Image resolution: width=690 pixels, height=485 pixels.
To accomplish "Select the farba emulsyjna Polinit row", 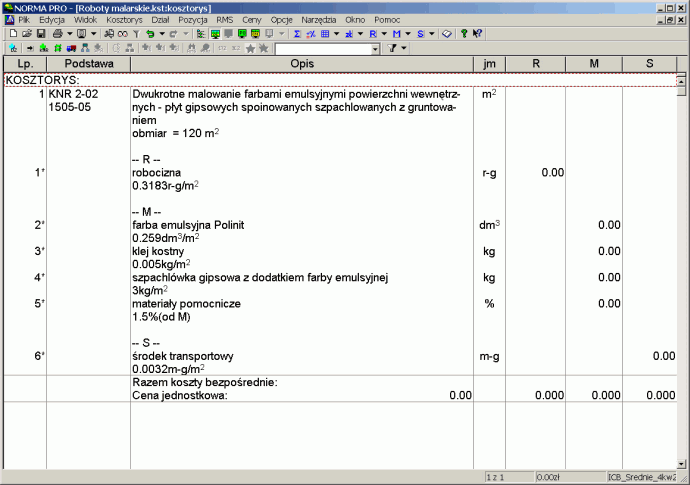I will coord(188,225).
